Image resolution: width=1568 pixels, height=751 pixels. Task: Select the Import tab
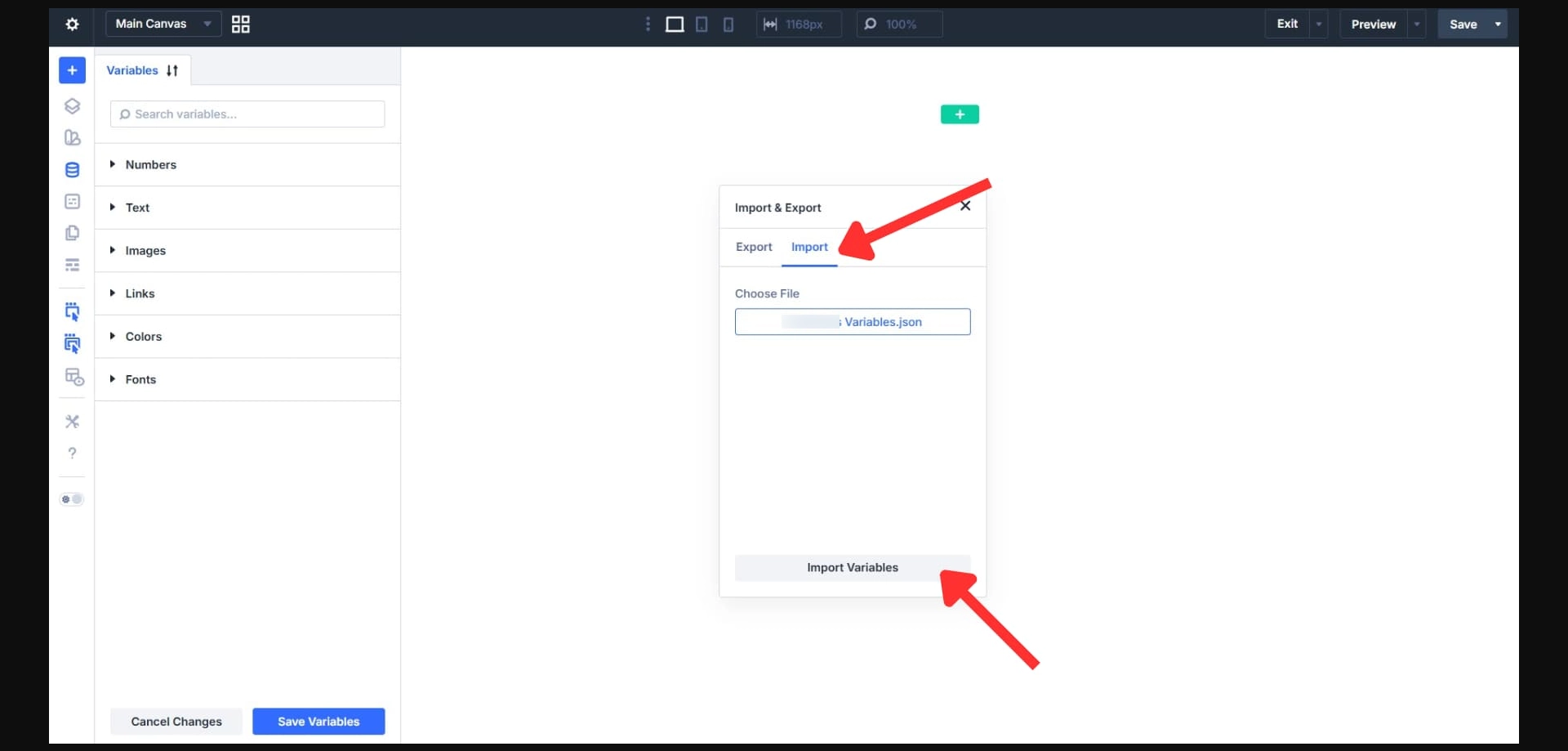coord(809,247)
